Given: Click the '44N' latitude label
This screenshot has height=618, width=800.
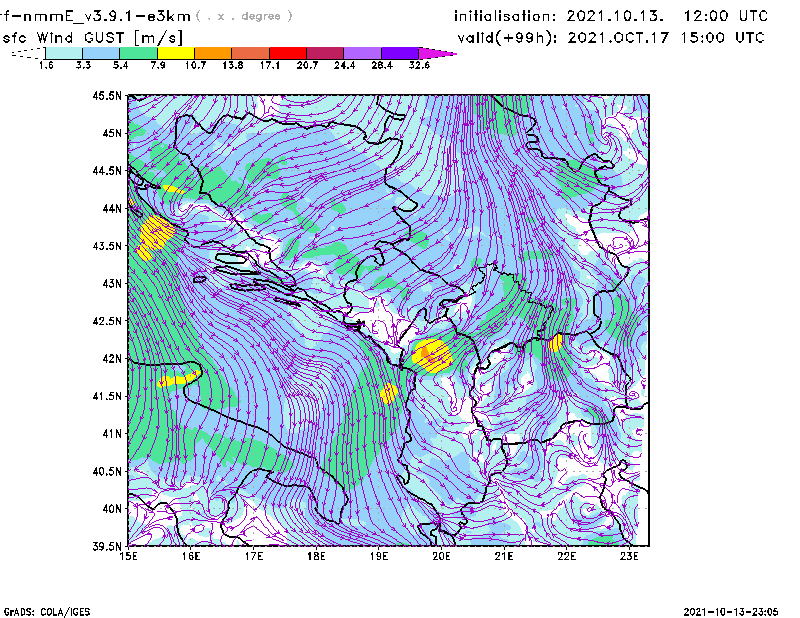Looking at the screenshot, I should point(112,208).
